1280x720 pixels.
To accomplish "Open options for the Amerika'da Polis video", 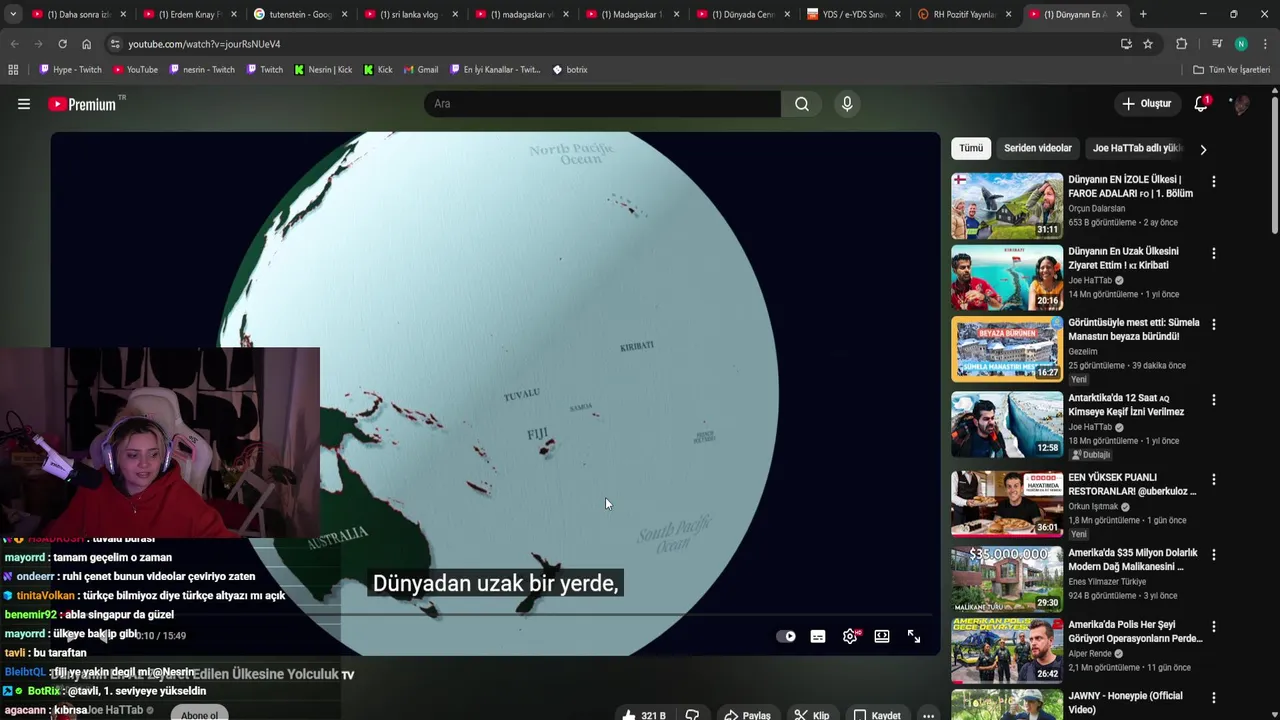I will (1214, 627).
